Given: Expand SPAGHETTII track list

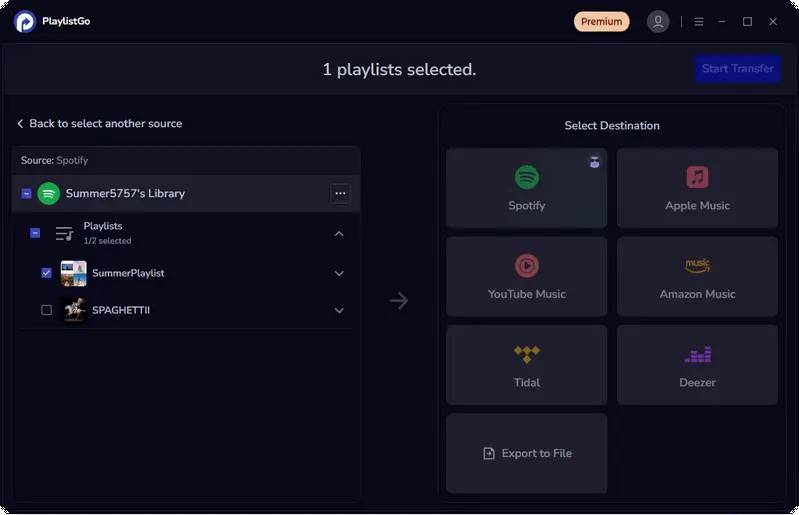Looking at the screenshot, I should coord(339,311).
